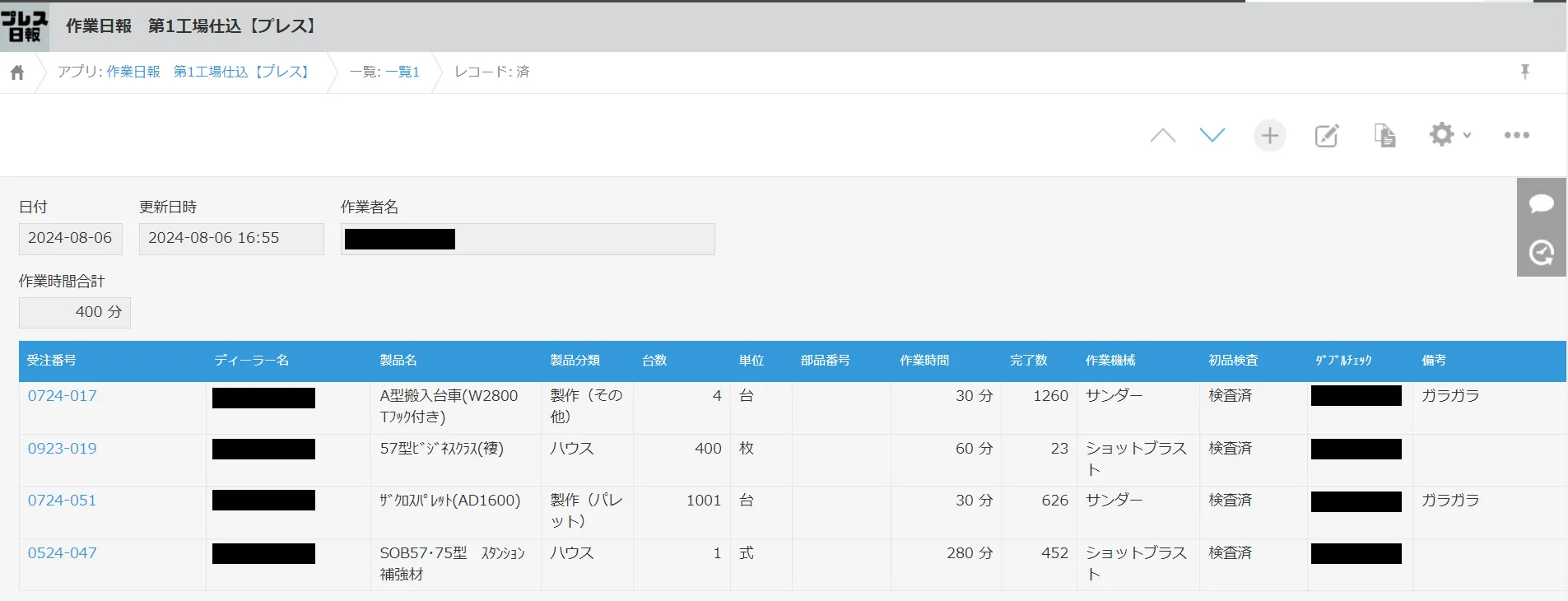
Task: Open the gear settings dropdown
Action: (1449, 135)
